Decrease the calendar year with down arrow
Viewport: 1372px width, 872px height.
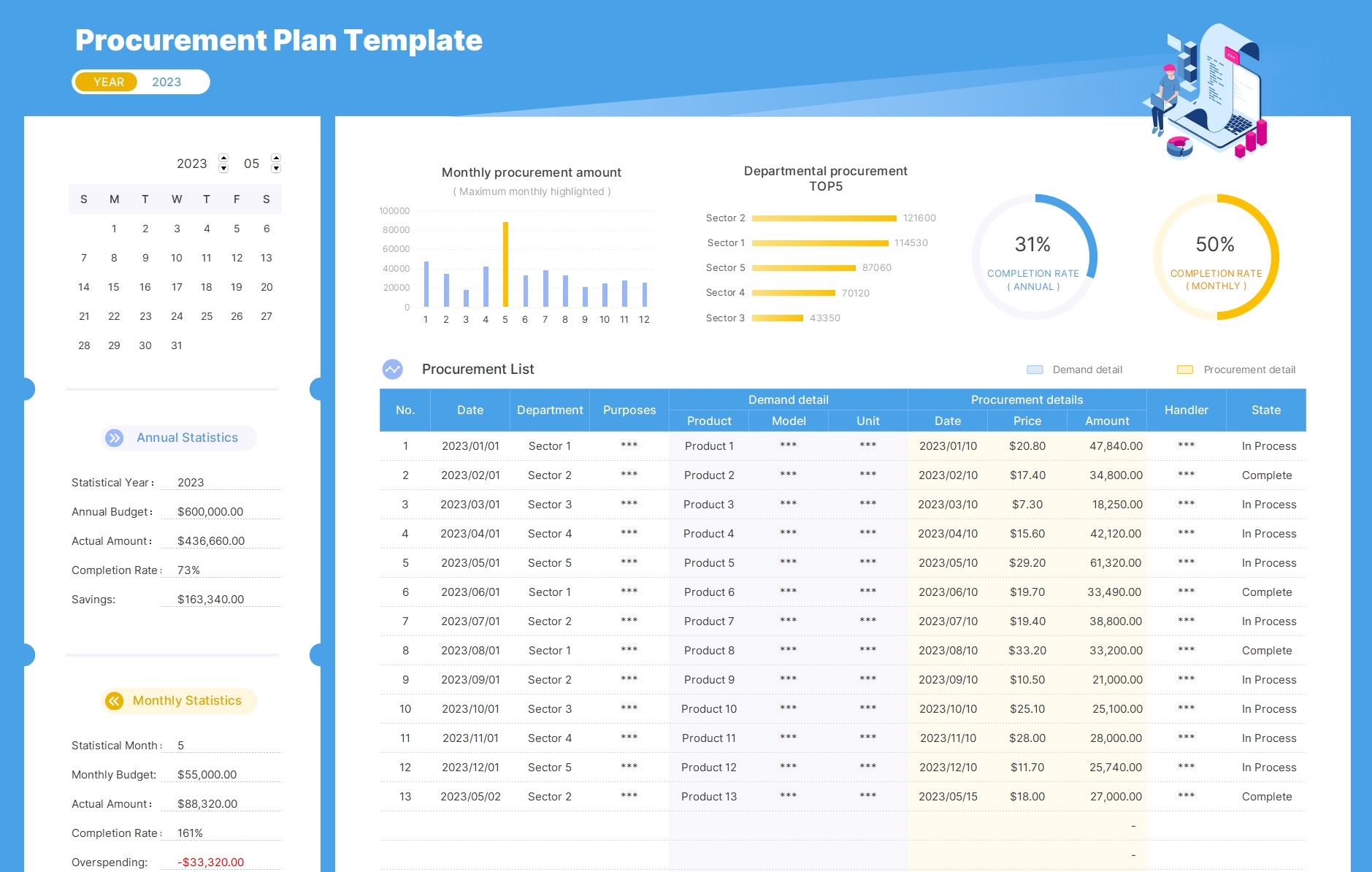223,169
